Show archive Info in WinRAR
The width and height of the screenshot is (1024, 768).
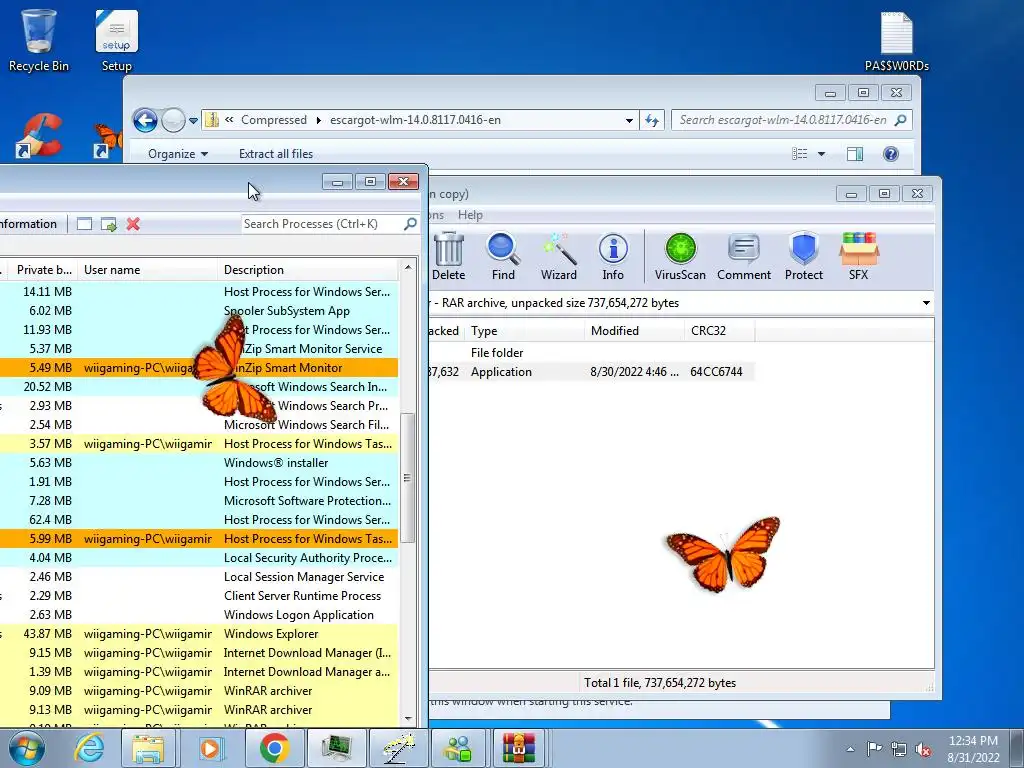pos(613,257)
